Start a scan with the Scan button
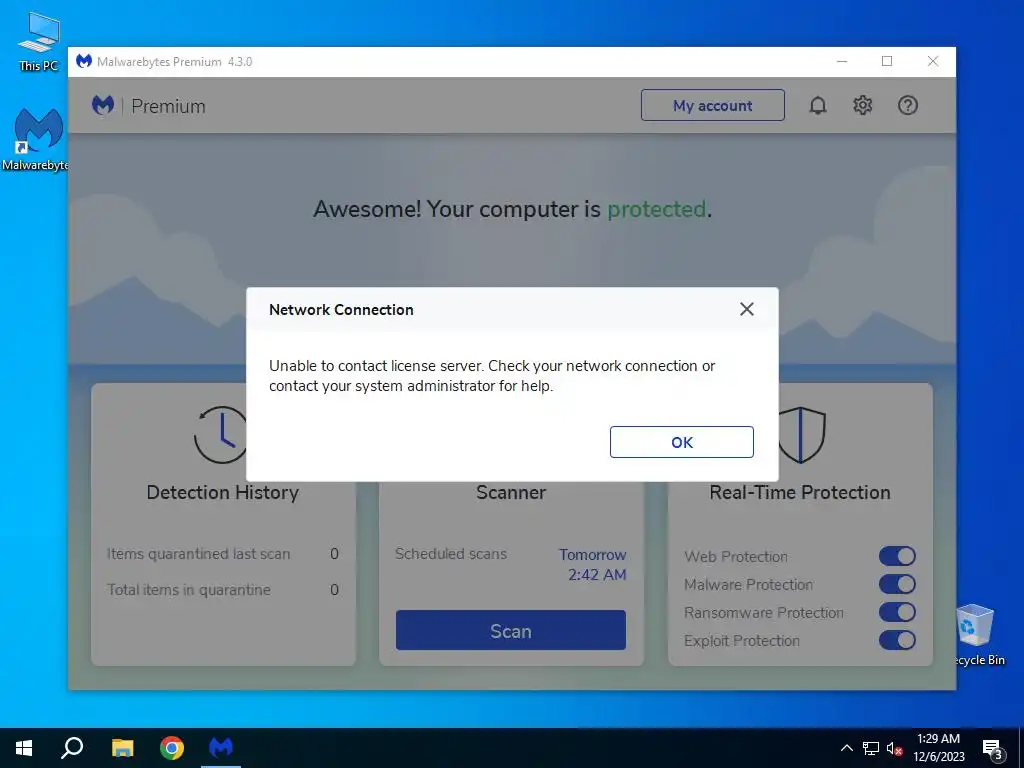The width and height of the screenshot is (1024, 768). tap(511, 630)
